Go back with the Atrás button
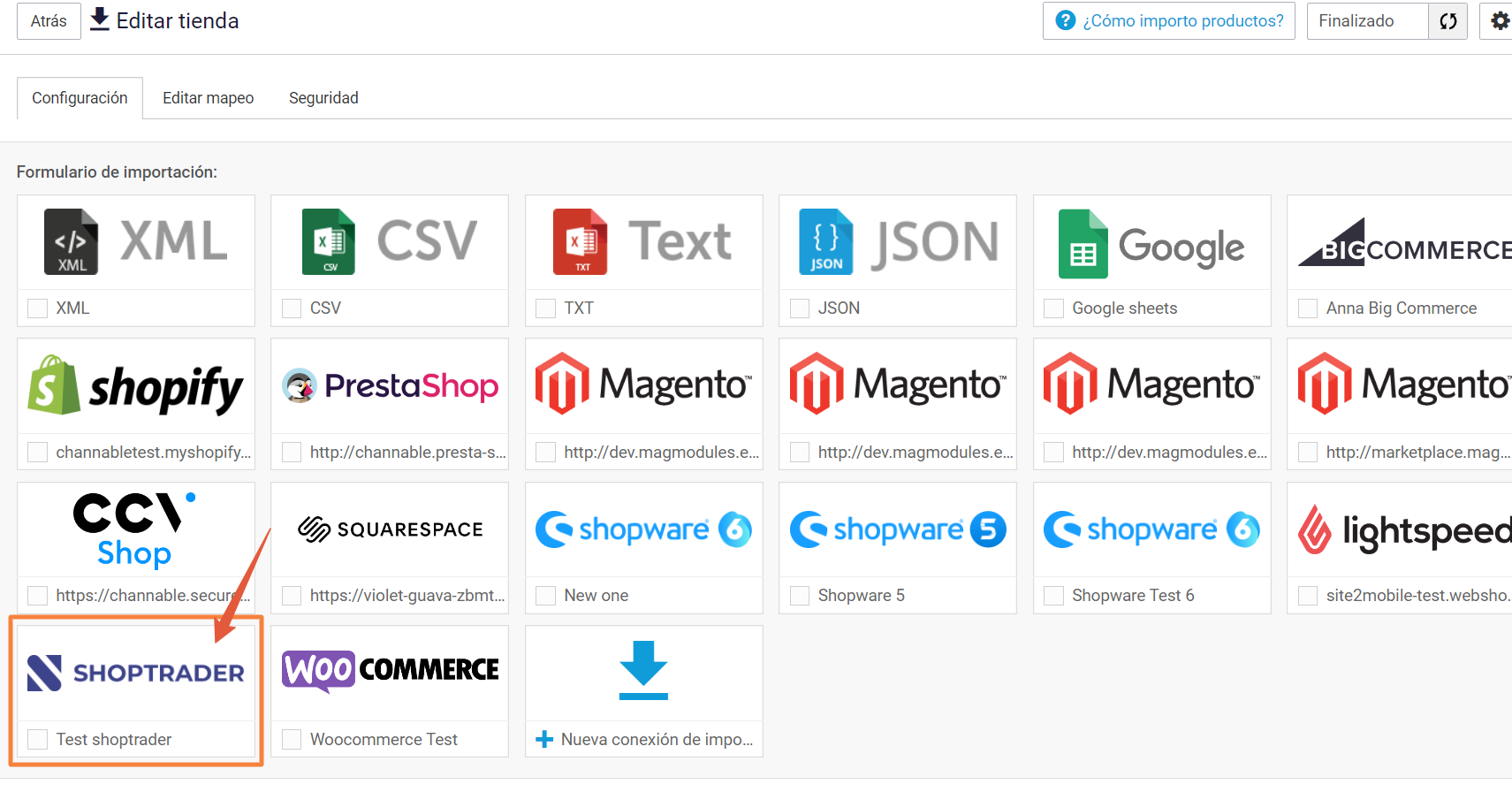The image size is (1512, 792). click(x=49, y=21)
